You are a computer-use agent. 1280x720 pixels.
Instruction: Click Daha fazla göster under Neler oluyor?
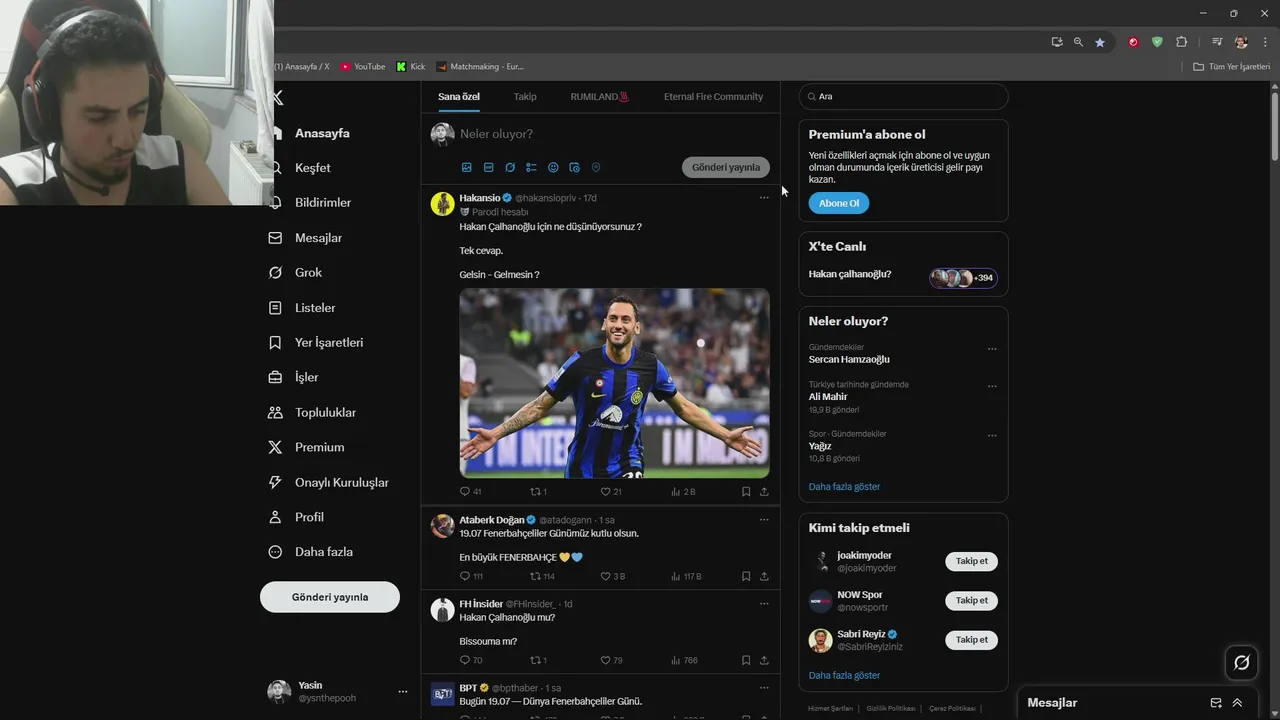coord(844,487)
